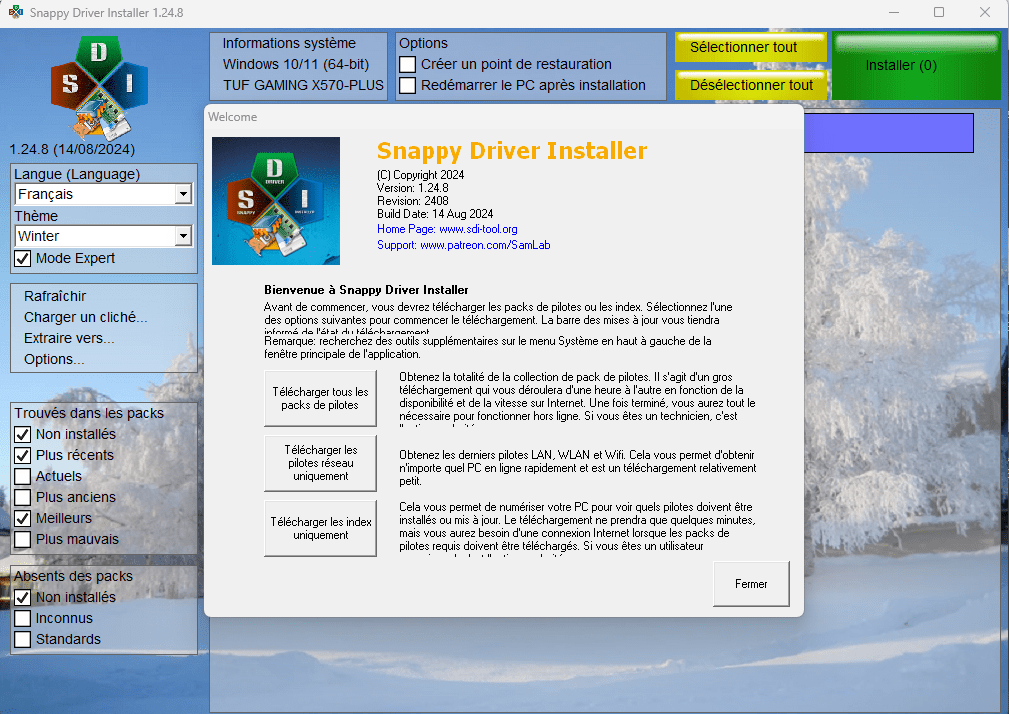1009x714 pixels.
Task: Click the Rafraîchir menu item
Action: click(x=55, y=296)
